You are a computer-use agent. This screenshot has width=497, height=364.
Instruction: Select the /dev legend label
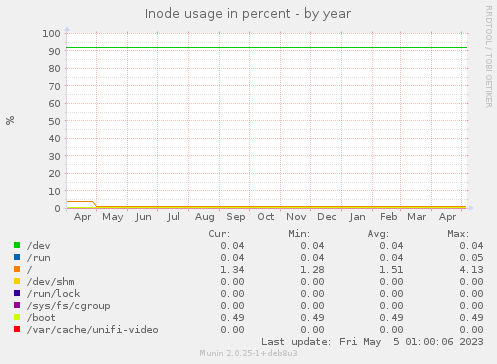click(39, 246)
